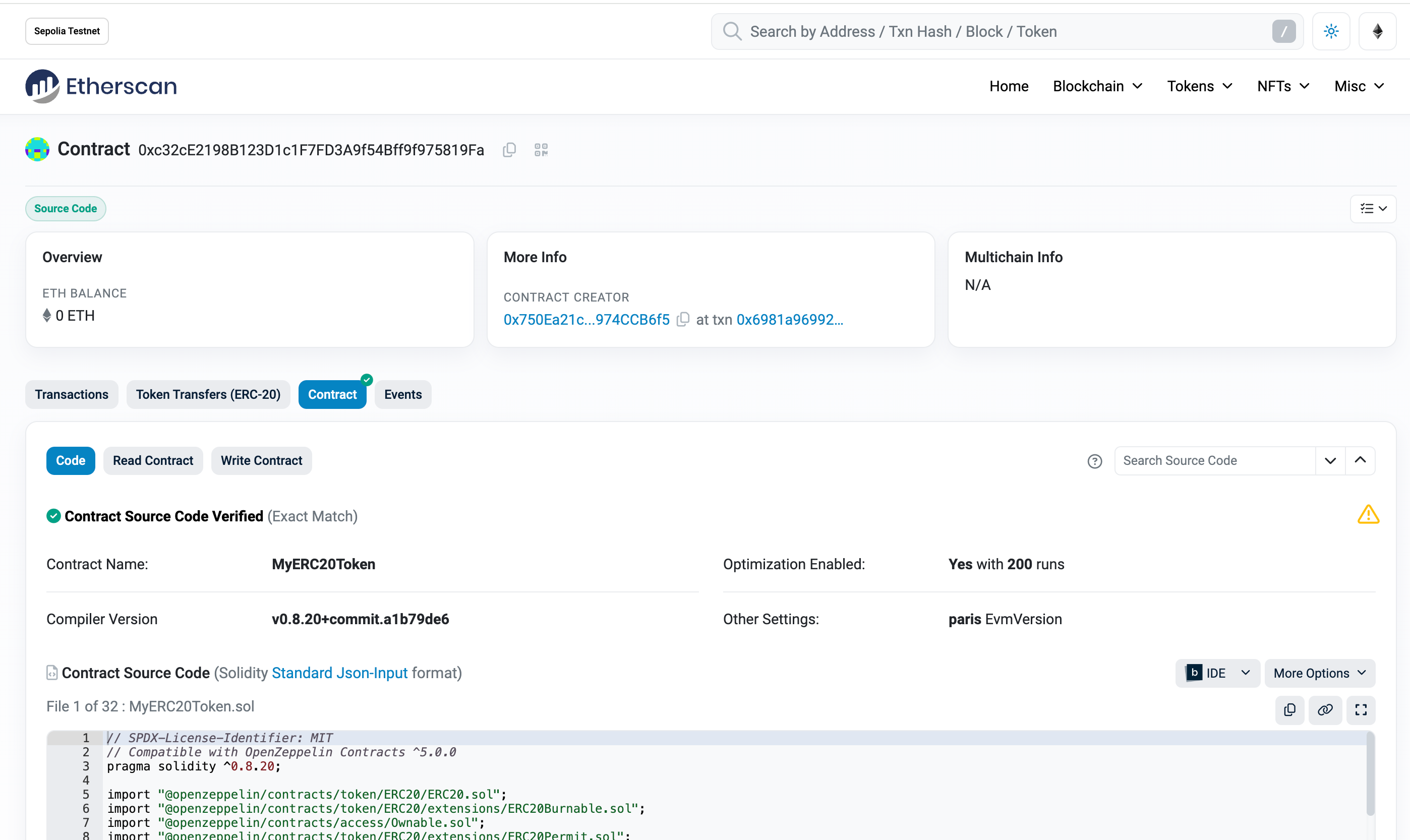Copy the contract creator address

(683, 319)
